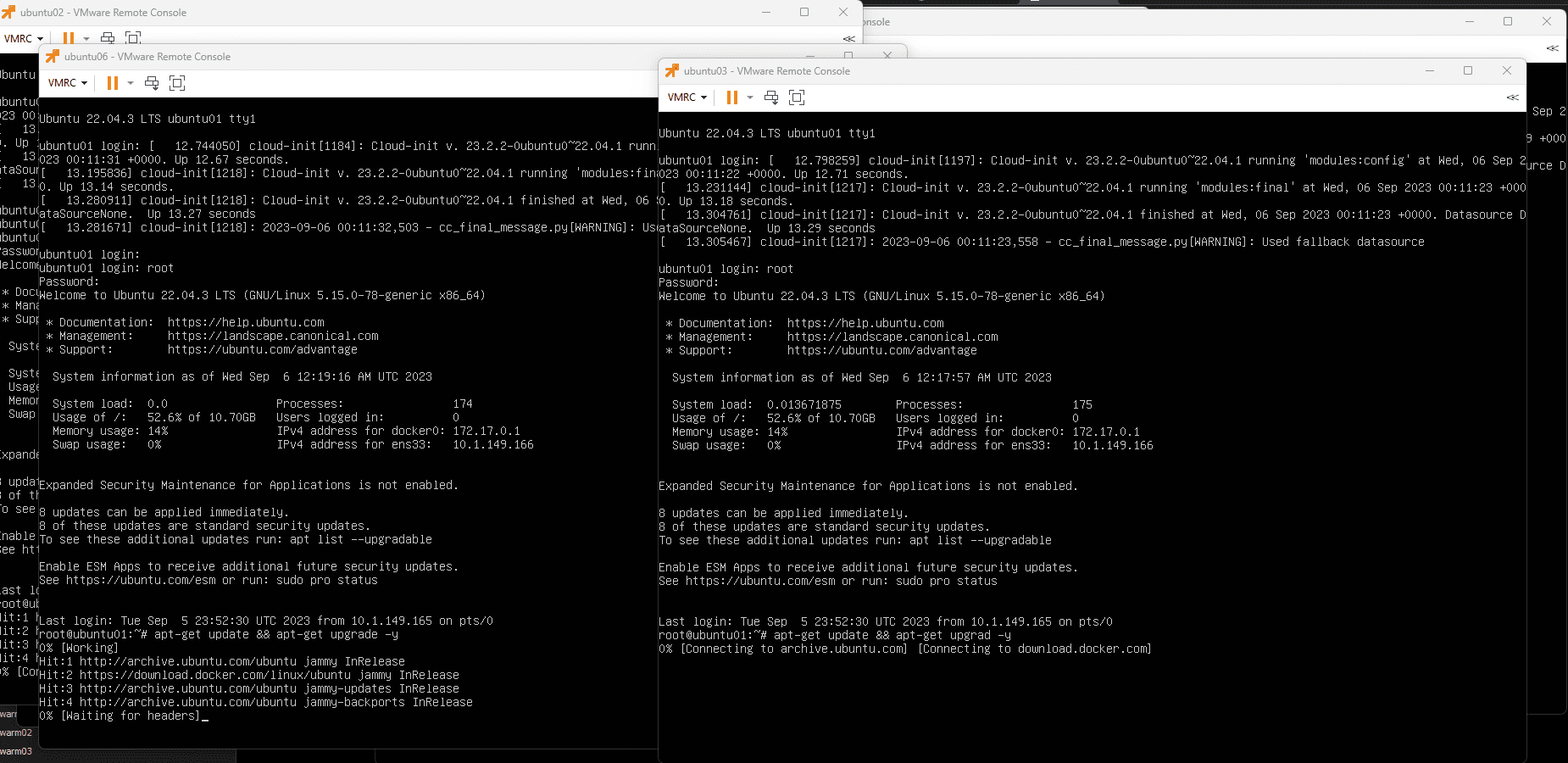
Task: Open the VMRC menu in ubuntu02 window
Action: click(x=23, y=38)
